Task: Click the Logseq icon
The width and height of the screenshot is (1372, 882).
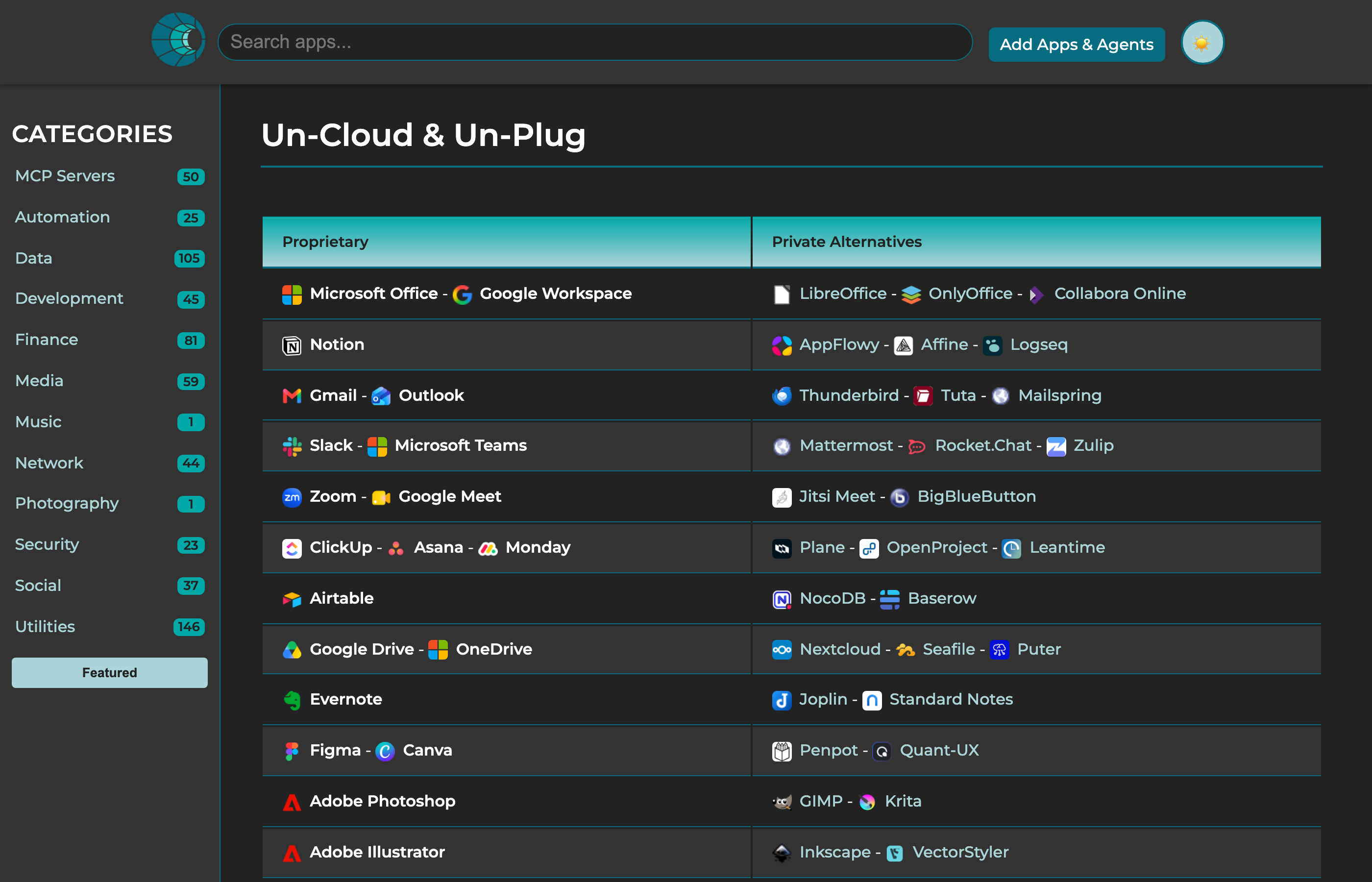Action: coord(993,345)
